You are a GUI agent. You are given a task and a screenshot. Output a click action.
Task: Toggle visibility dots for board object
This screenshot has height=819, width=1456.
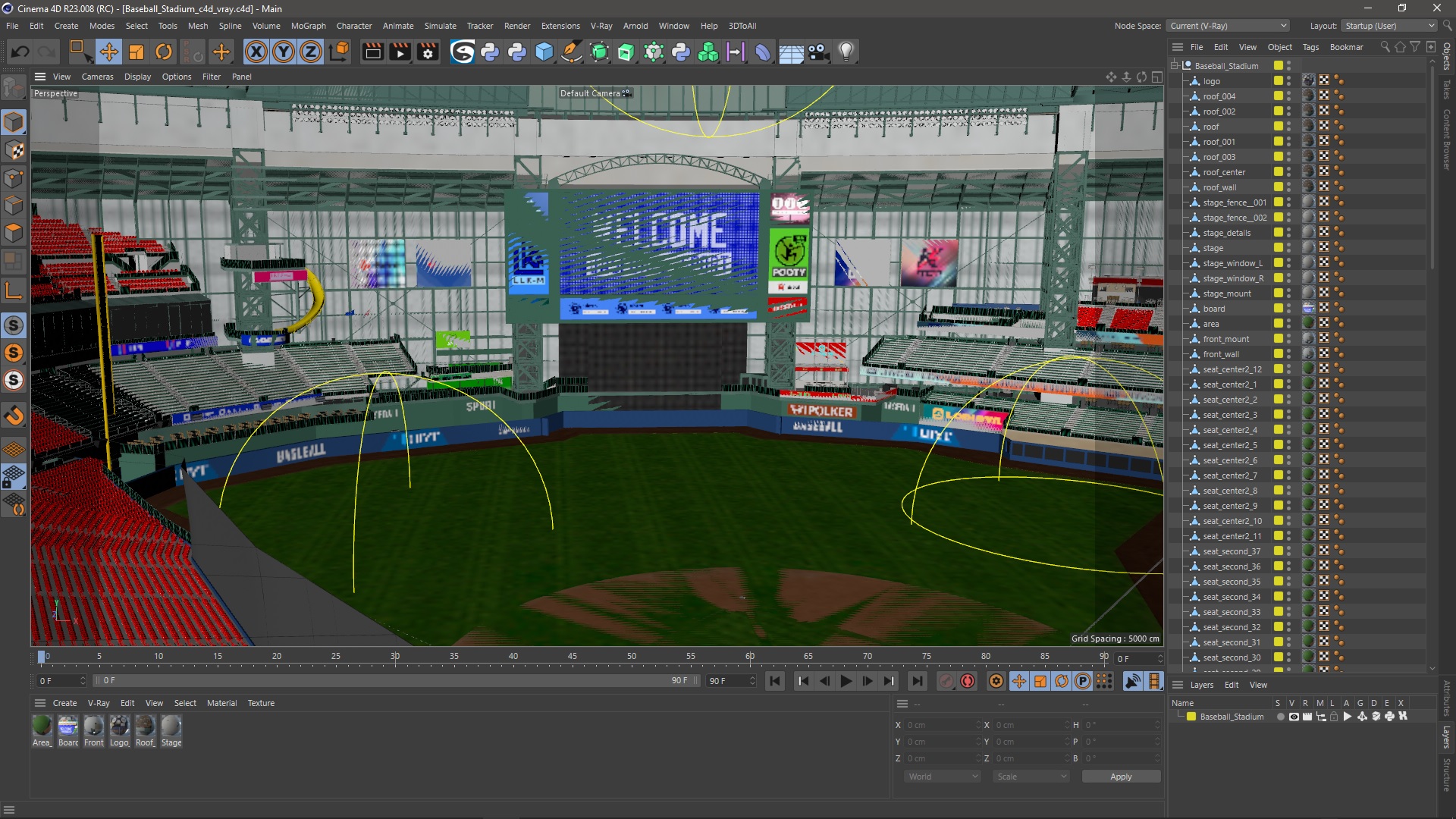(x=1288, y=309)
